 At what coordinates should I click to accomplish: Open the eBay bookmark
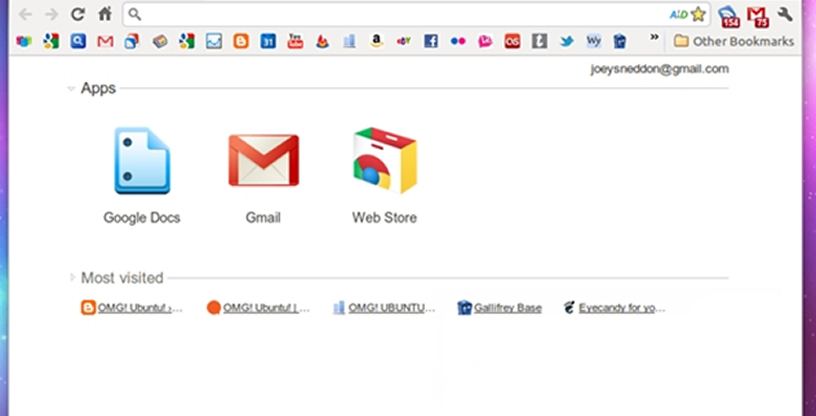(404, 41)
